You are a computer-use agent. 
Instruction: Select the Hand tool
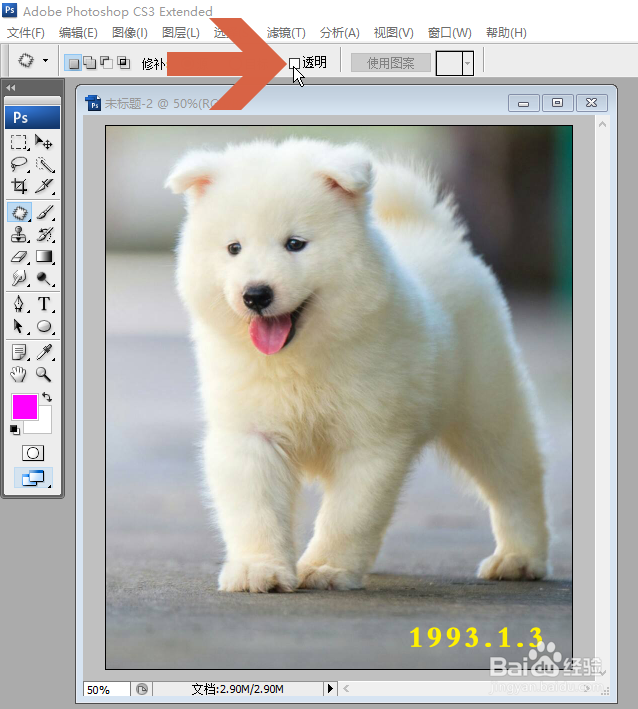tap(19, 374)
